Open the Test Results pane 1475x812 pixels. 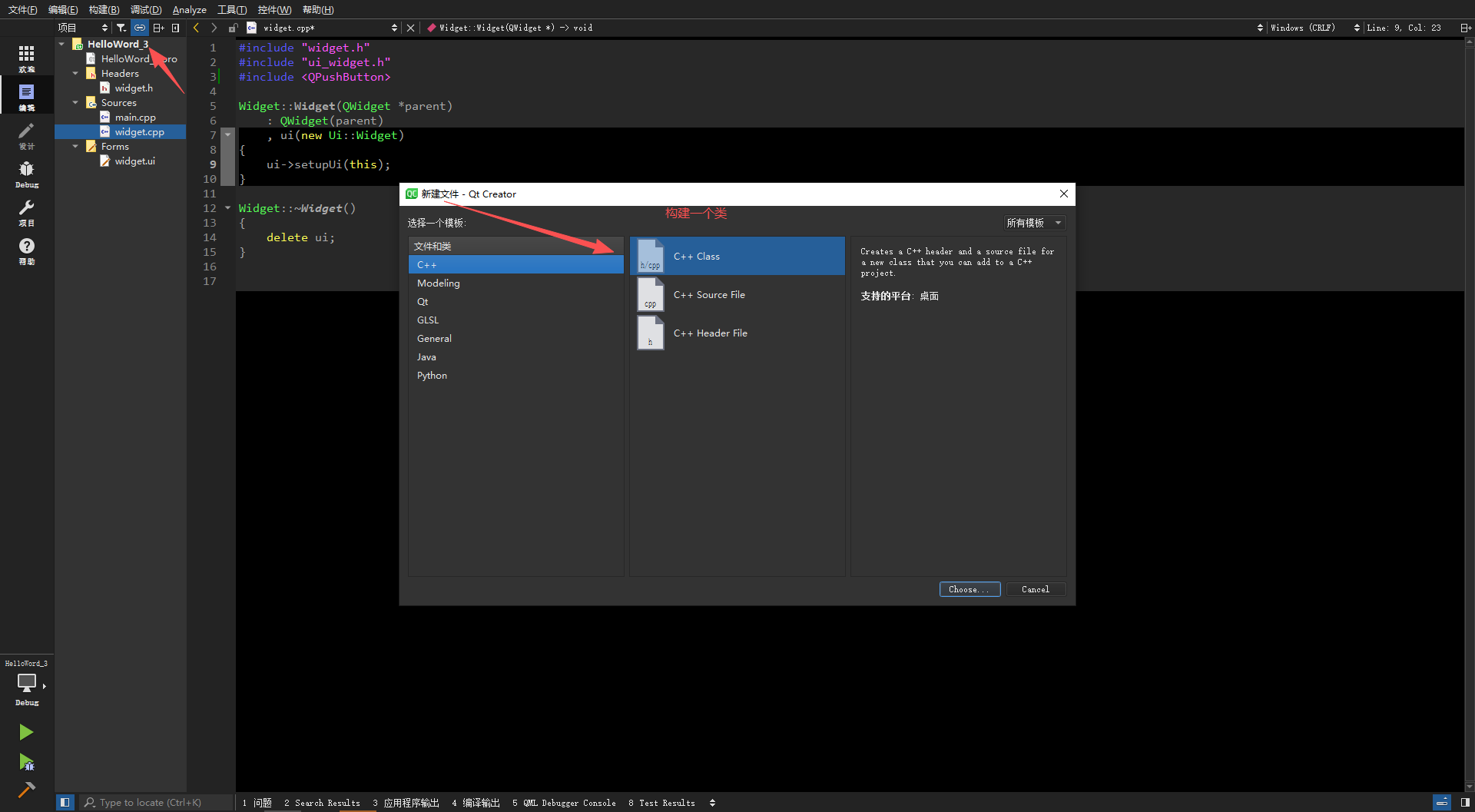tap(661, 802)
